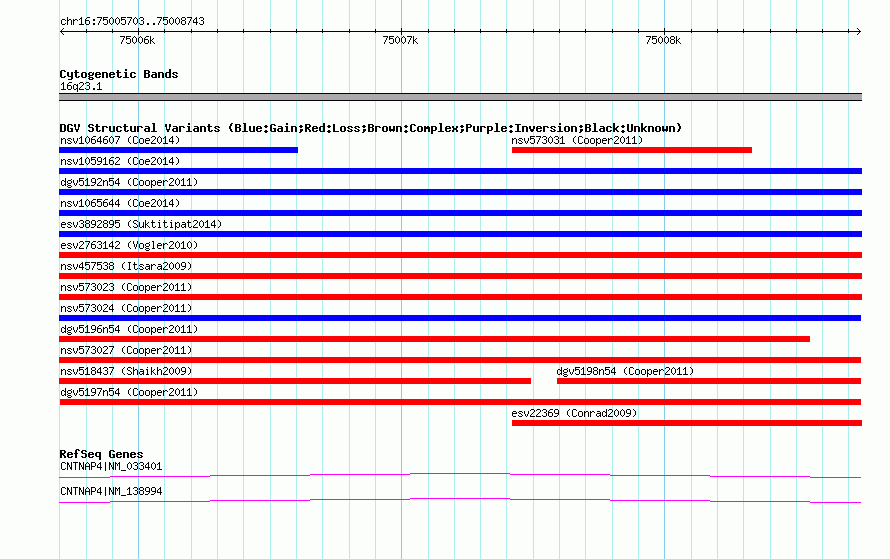
Task: Click the nsv573031 (Cooper2011) label
Action: pos(577,140)
